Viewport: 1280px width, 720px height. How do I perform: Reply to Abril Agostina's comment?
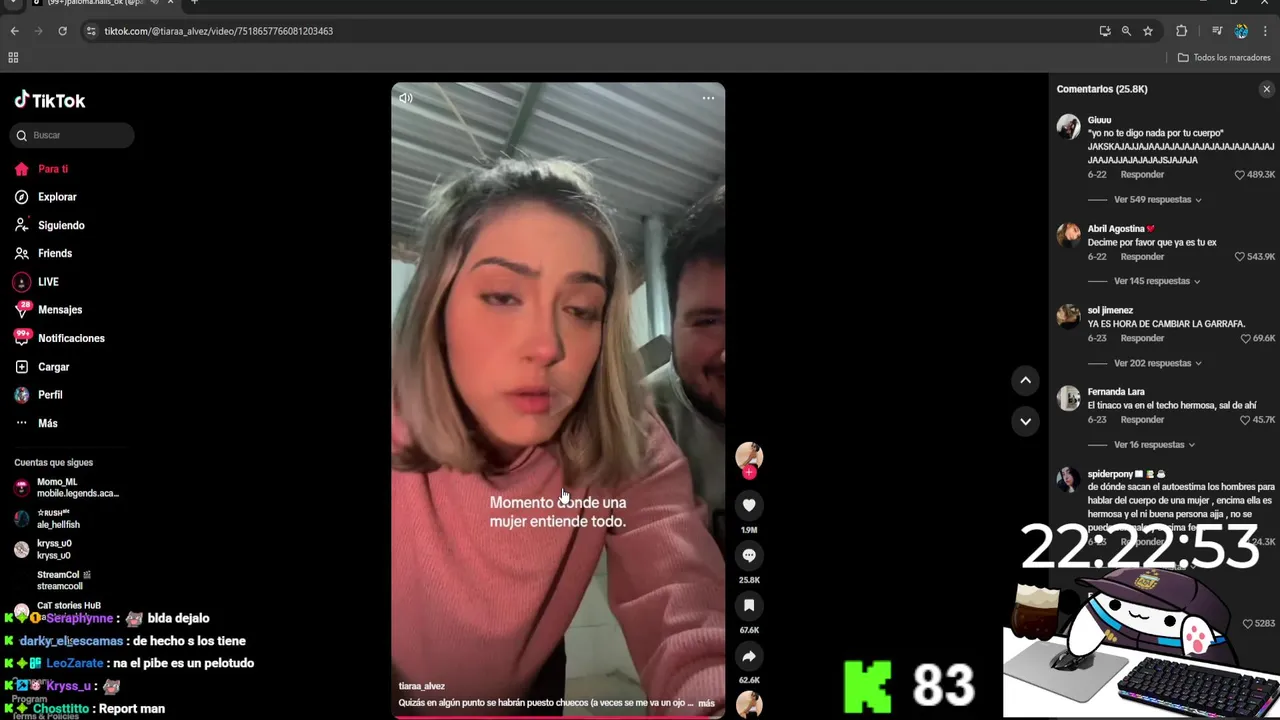[x=1142, y=257]
